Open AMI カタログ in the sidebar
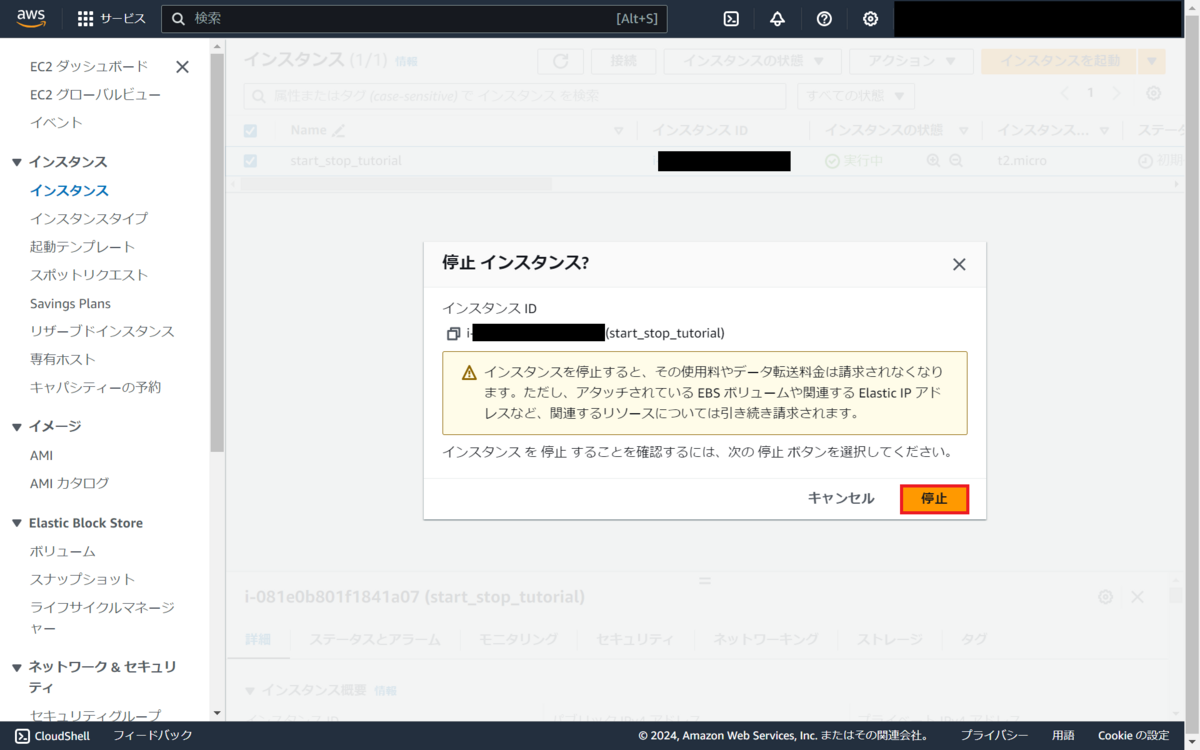The width and height of the screenshot is (1200, 750). pyautogui.click(x=69, y=483)
